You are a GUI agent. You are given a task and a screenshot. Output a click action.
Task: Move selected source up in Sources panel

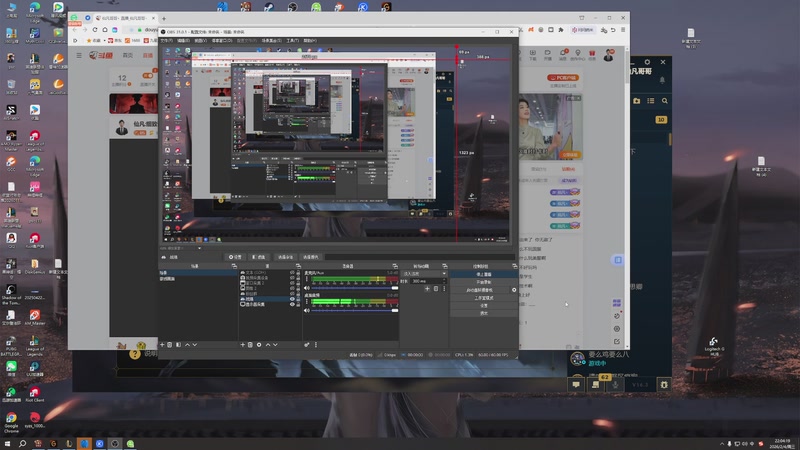[x=267, y=345]
